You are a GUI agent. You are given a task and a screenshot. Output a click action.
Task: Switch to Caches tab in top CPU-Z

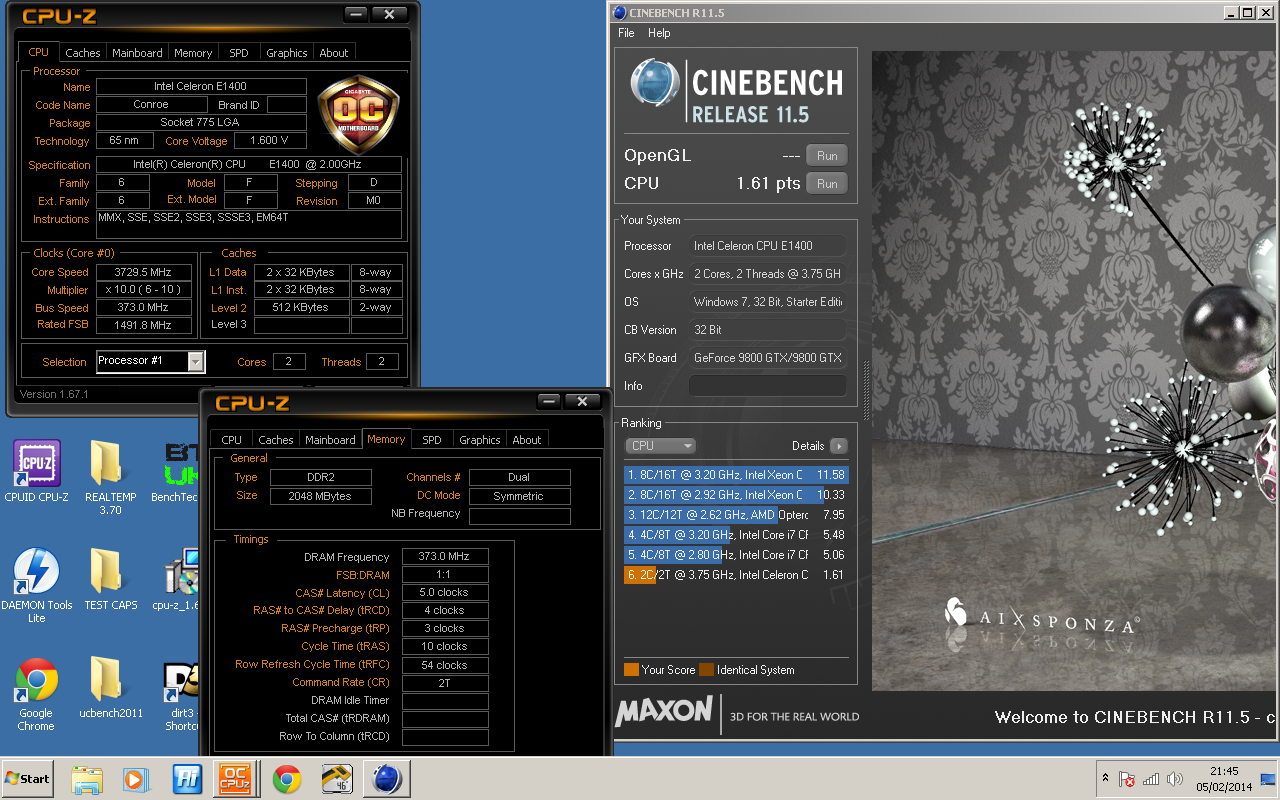point(83,53)
